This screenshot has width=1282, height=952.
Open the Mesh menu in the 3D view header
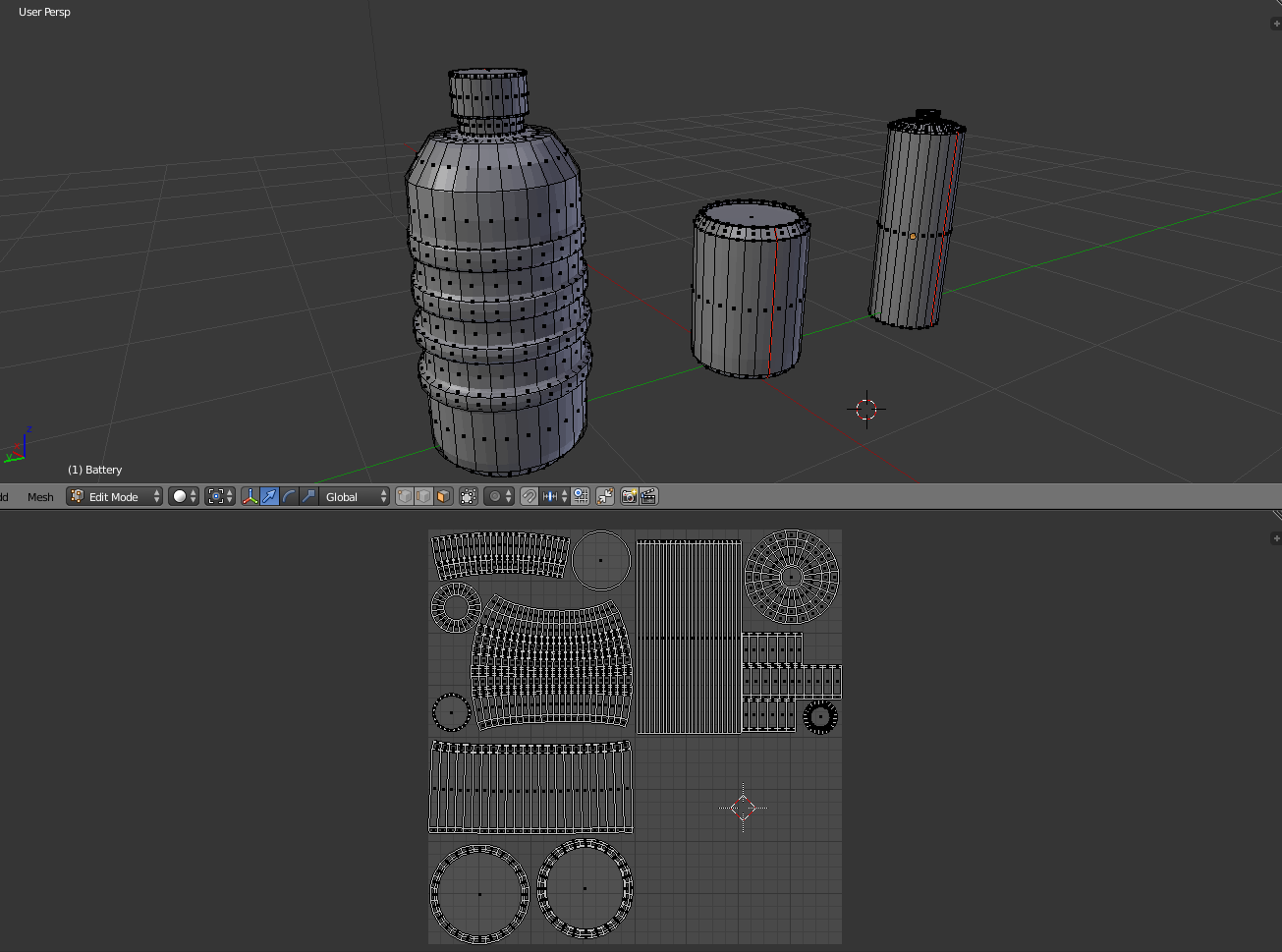click(x=40, y=497)
